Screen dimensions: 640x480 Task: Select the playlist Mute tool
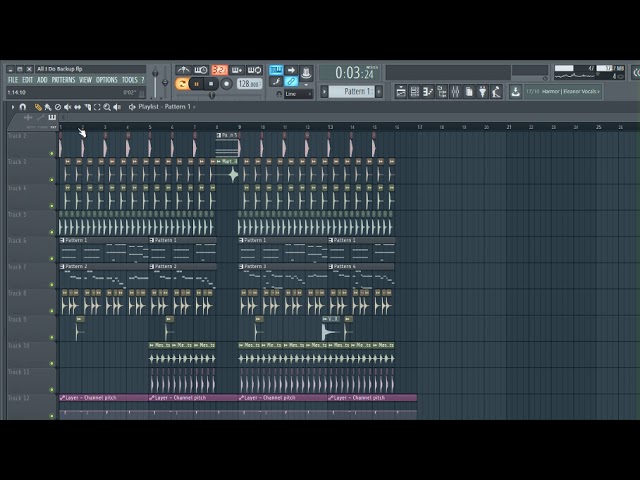coord(67,107)
